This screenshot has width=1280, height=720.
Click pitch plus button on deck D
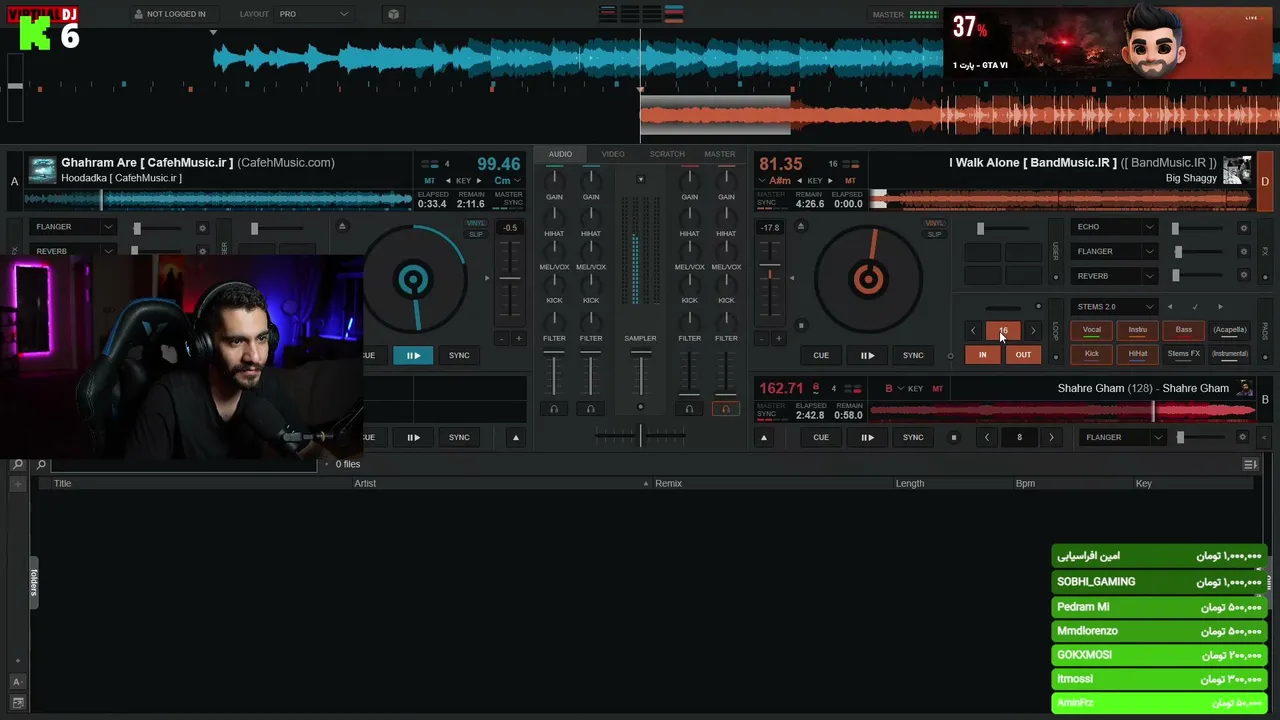(780, 339)
